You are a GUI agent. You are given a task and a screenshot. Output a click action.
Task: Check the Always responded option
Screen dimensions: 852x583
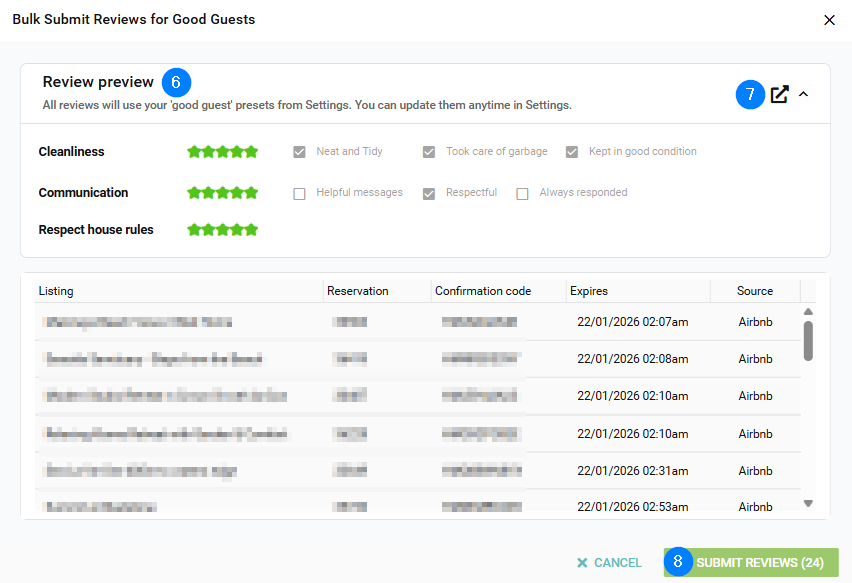tap(522, 194)
